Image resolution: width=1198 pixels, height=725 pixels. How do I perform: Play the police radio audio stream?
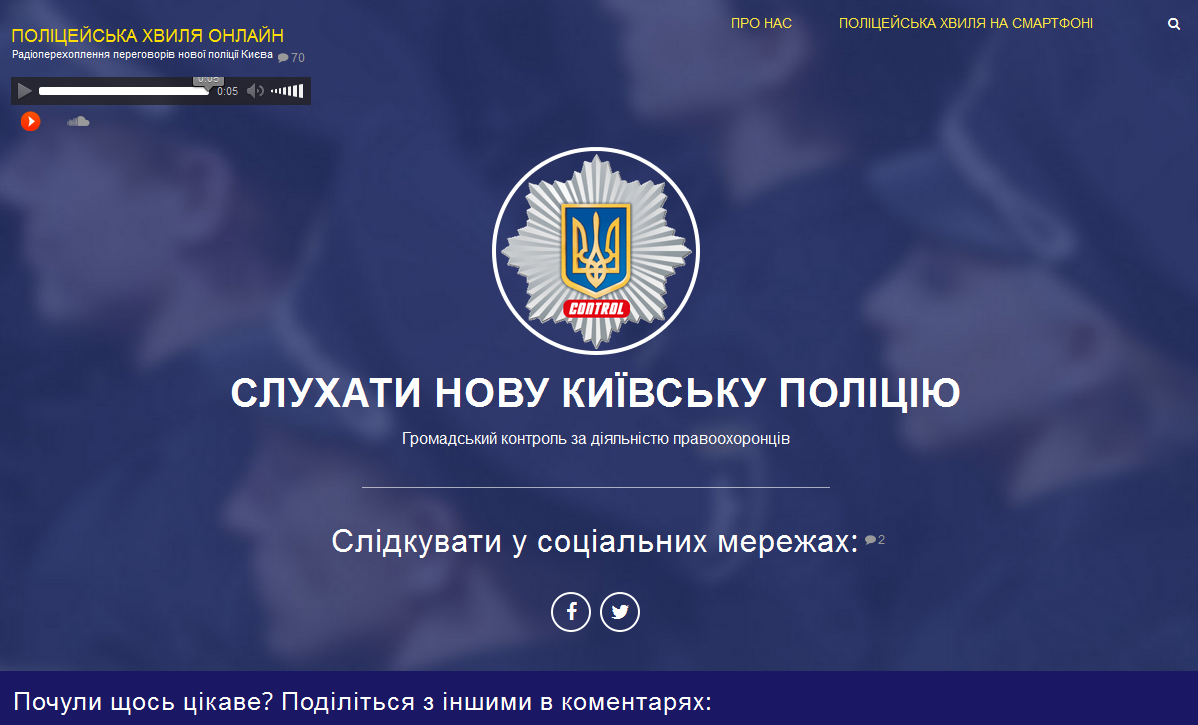[x=24, y=91]
